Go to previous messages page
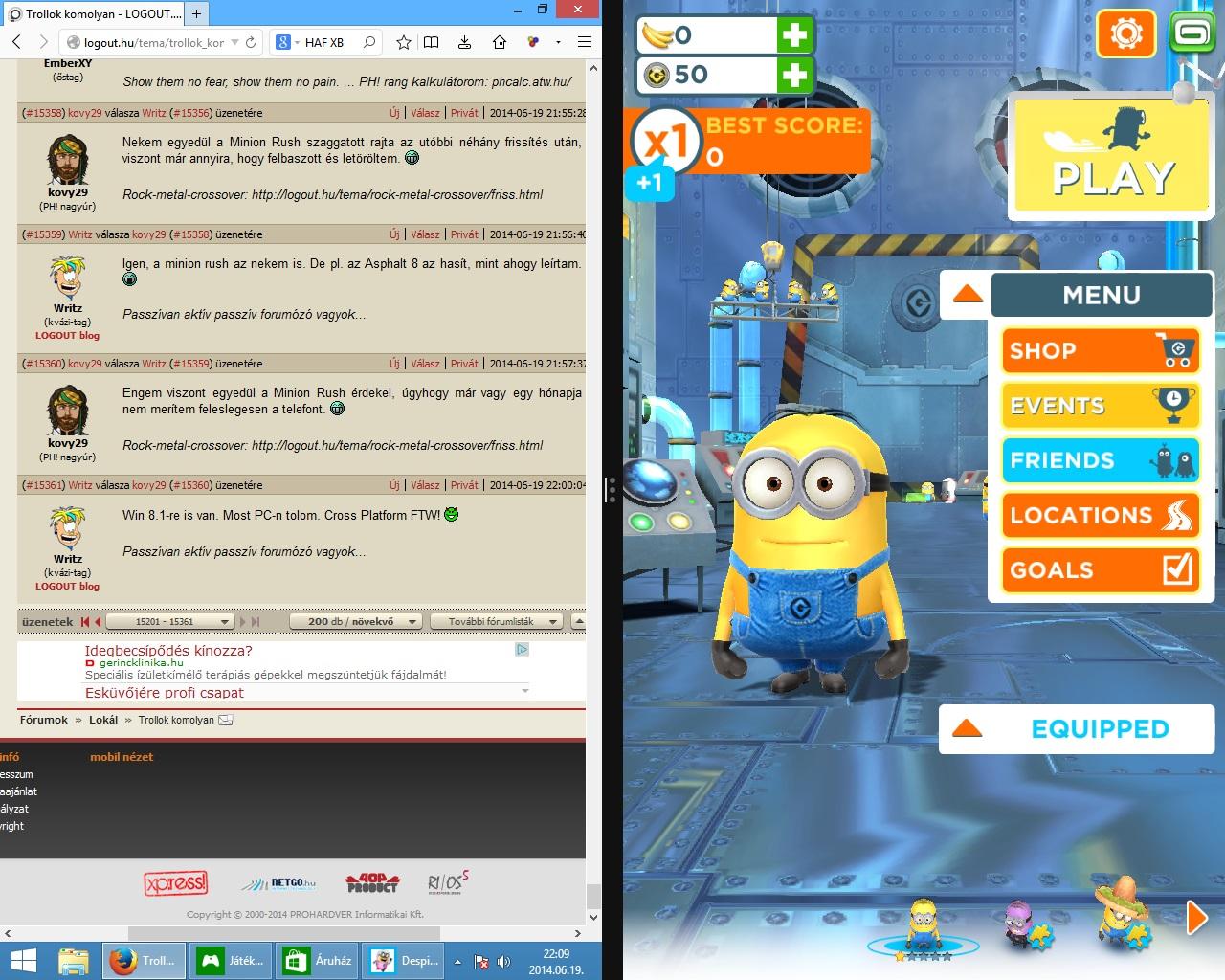Viewport: 1225px width, 980px height. point(98,622)
